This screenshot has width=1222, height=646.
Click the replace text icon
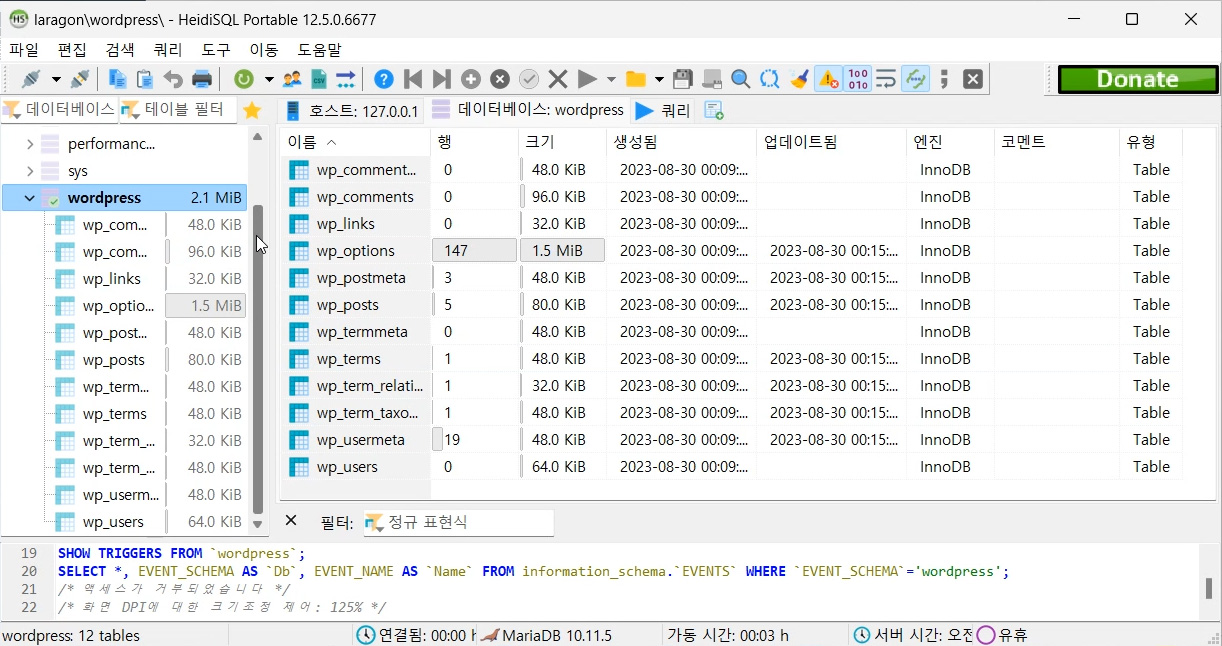point(769,79)
